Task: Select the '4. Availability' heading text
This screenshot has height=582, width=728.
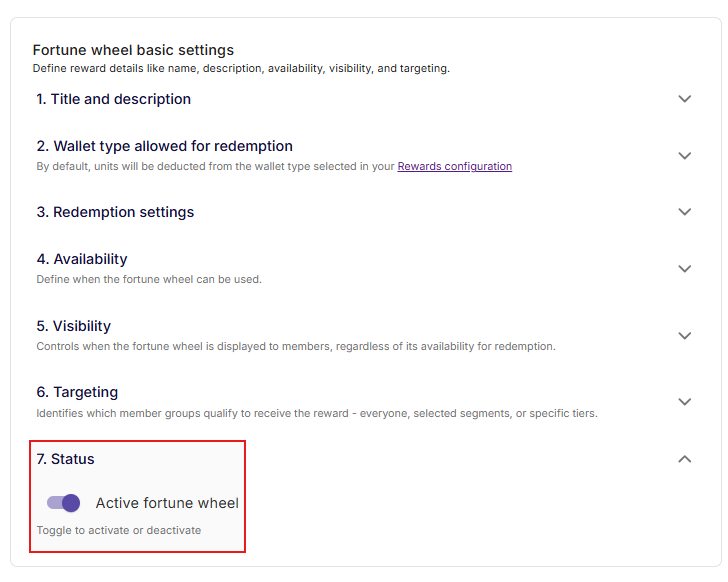Action: point(82,259)
